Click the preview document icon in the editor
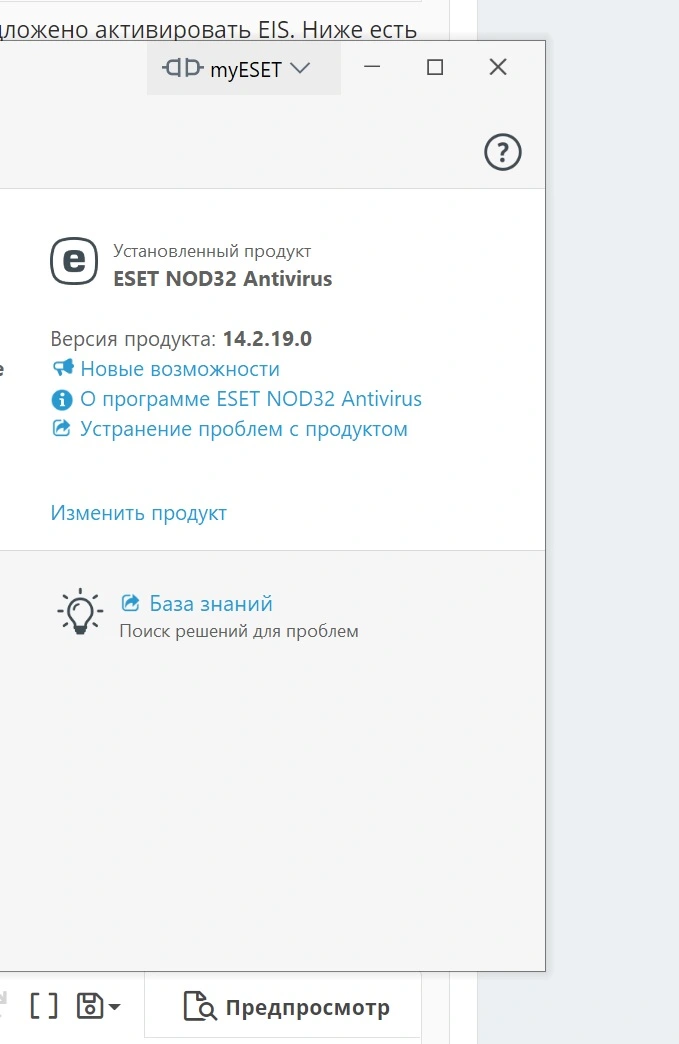679x1044 pixels. pyautogui.click(x=200, y=1006)
